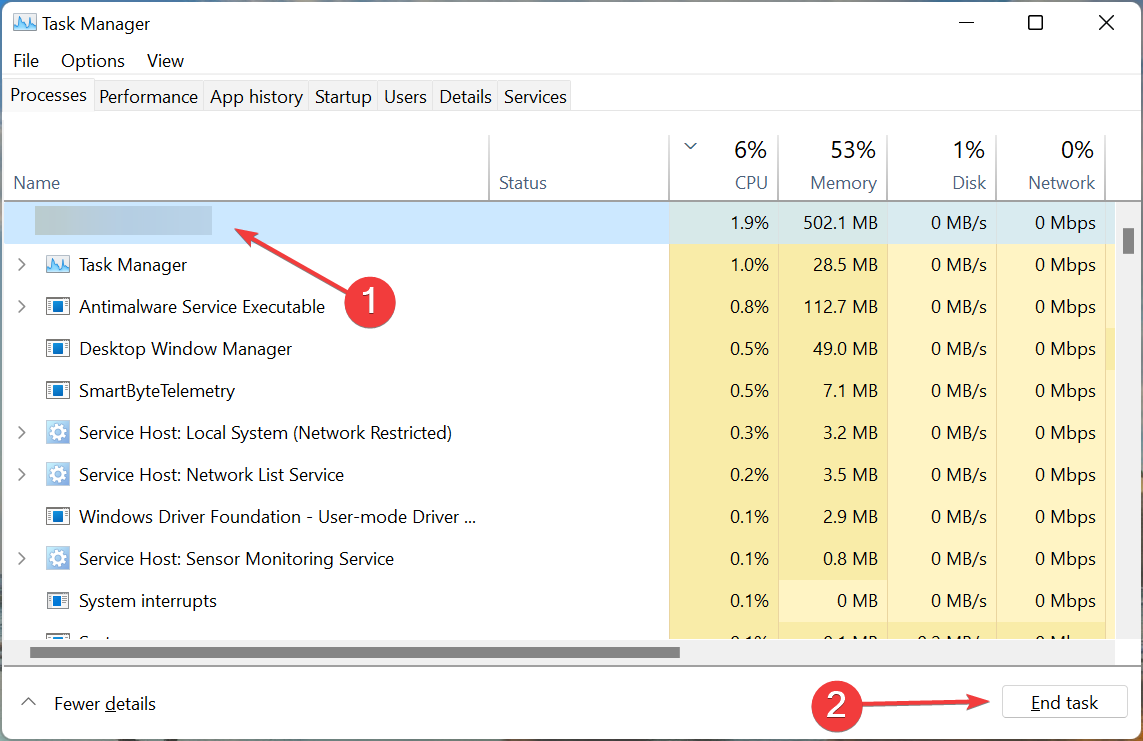Viewport: 1143px width, 741px height.
Task: Click the 1.9% CPU cell
Action: click(724, 223)
